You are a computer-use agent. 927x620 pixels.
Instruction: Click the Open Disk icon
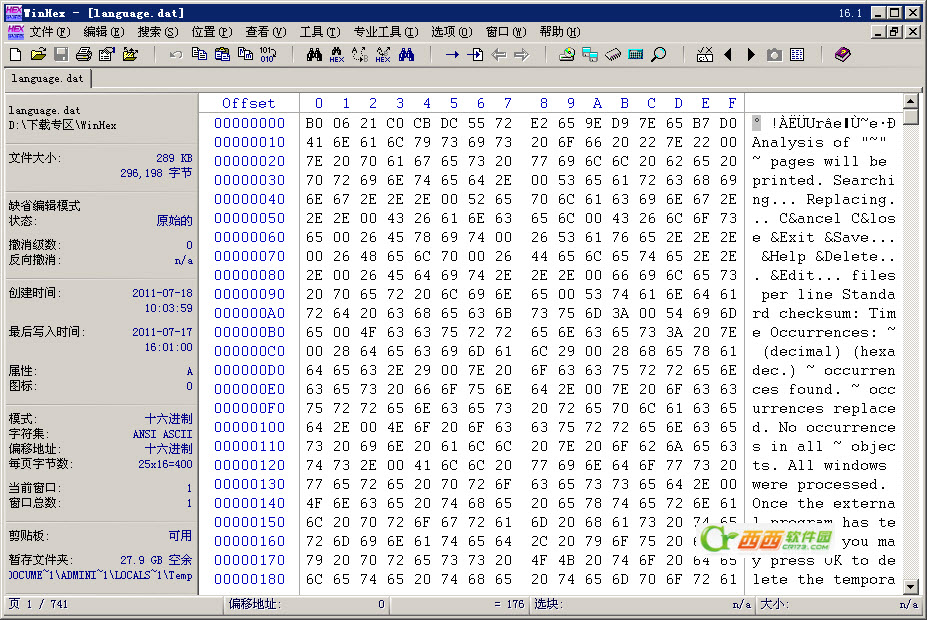tap(567, 55)
